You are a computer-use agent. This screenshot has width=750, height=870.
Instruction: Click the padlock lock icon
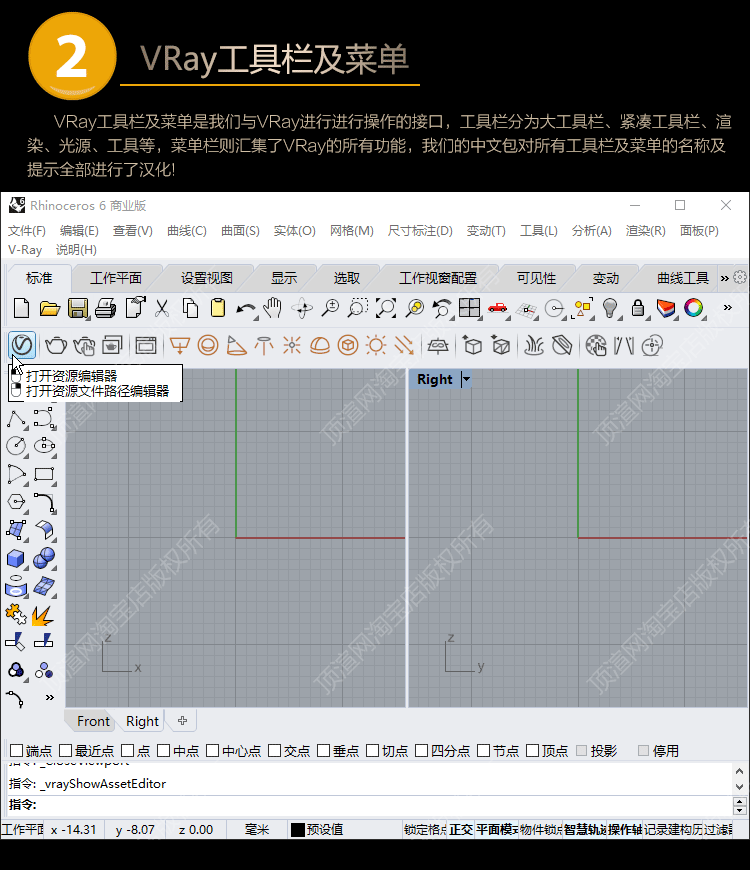point(638,308)
